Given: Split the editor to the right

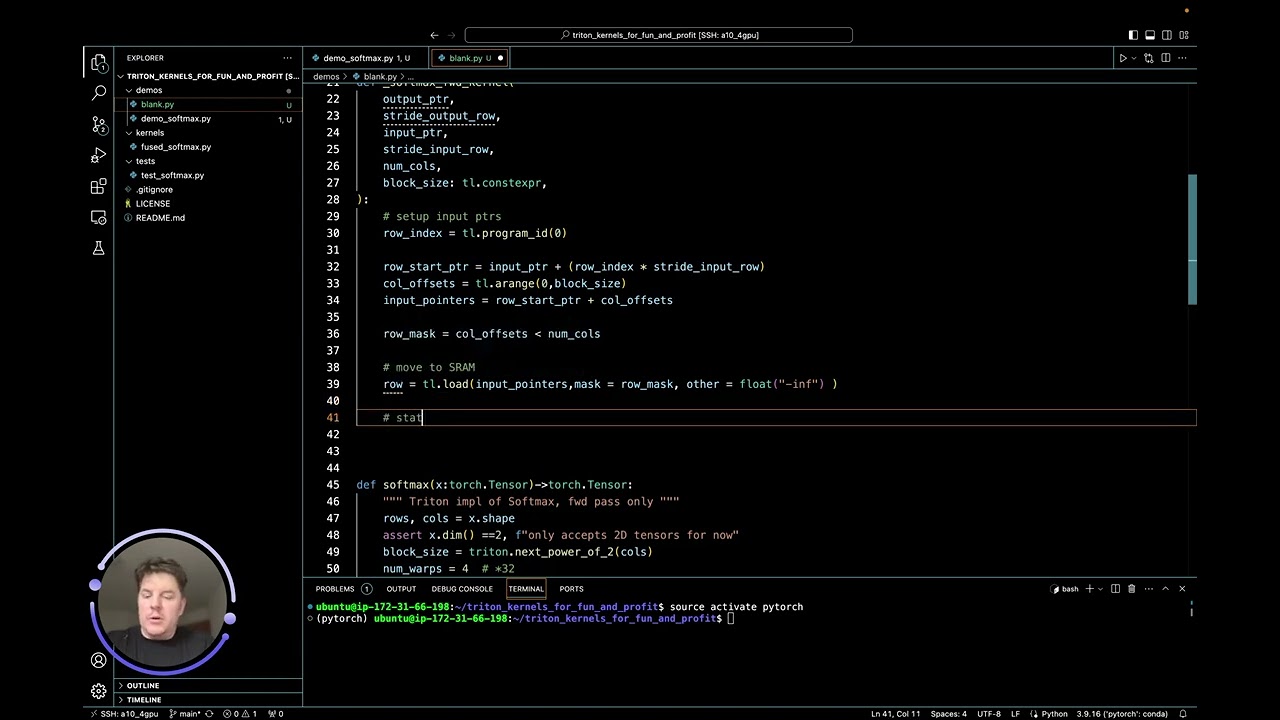Looking at the screenshot, I should coord(1167,58).
